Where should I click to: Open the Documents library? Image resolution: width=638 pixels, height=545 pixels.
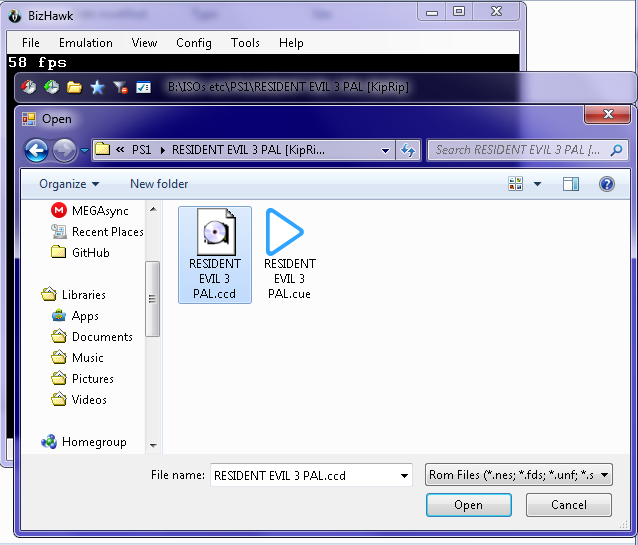pyautogui.click(x=92, y=337)
